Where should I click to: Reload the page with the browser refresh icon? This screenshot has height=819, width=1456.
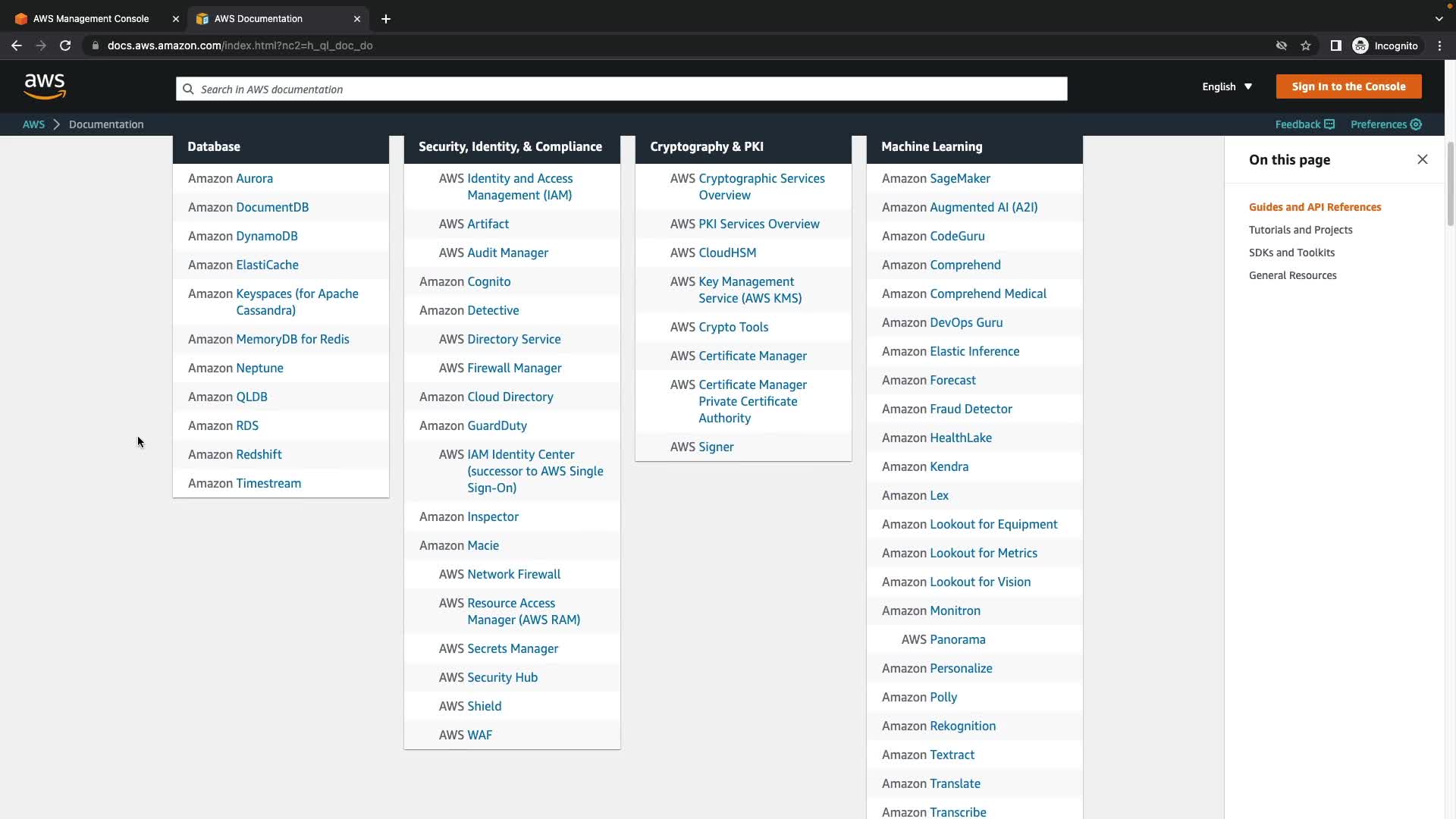(x=65, y=45)
